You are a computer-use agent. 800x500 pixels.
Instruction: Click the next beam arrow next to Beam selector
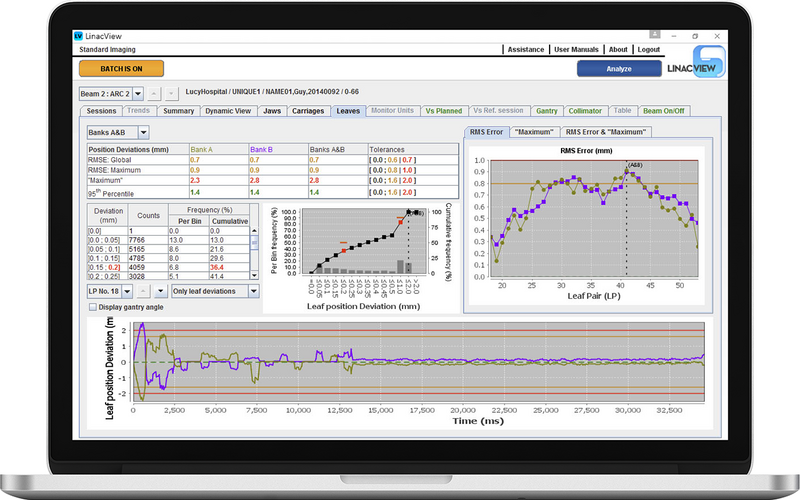pyautogui.click(x=172, y=93)
